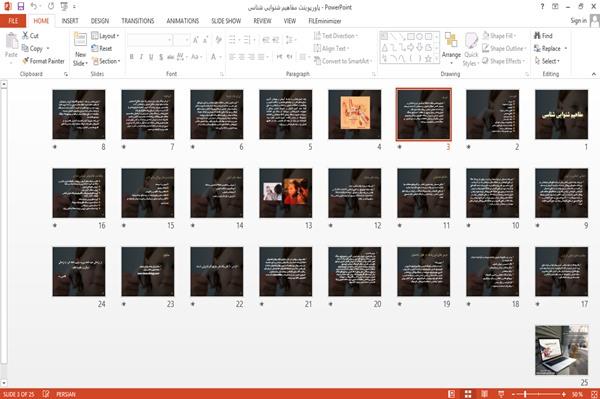Click Decrease Font Size icon
600x399 pixels.
tap(205, 40)
